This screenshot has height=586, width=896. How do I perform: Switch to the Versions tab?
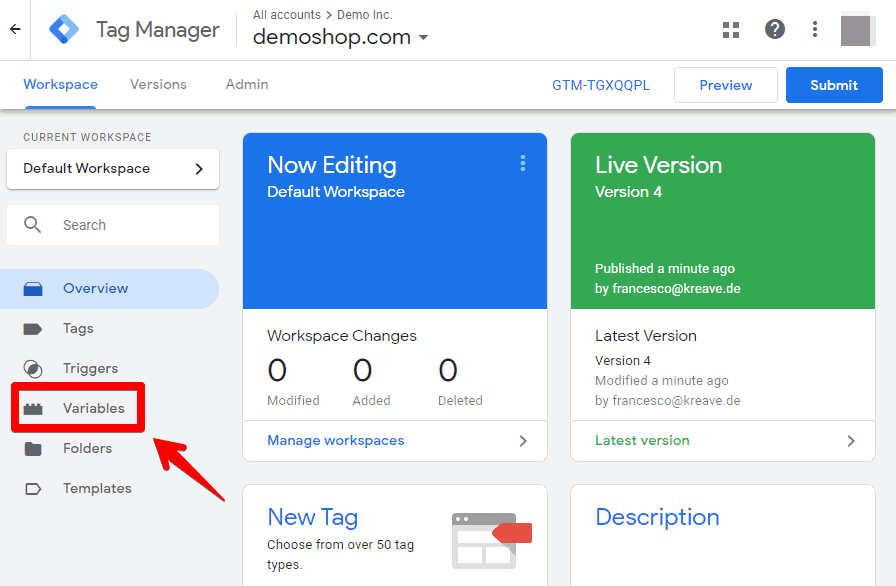(x=158, y=84)
